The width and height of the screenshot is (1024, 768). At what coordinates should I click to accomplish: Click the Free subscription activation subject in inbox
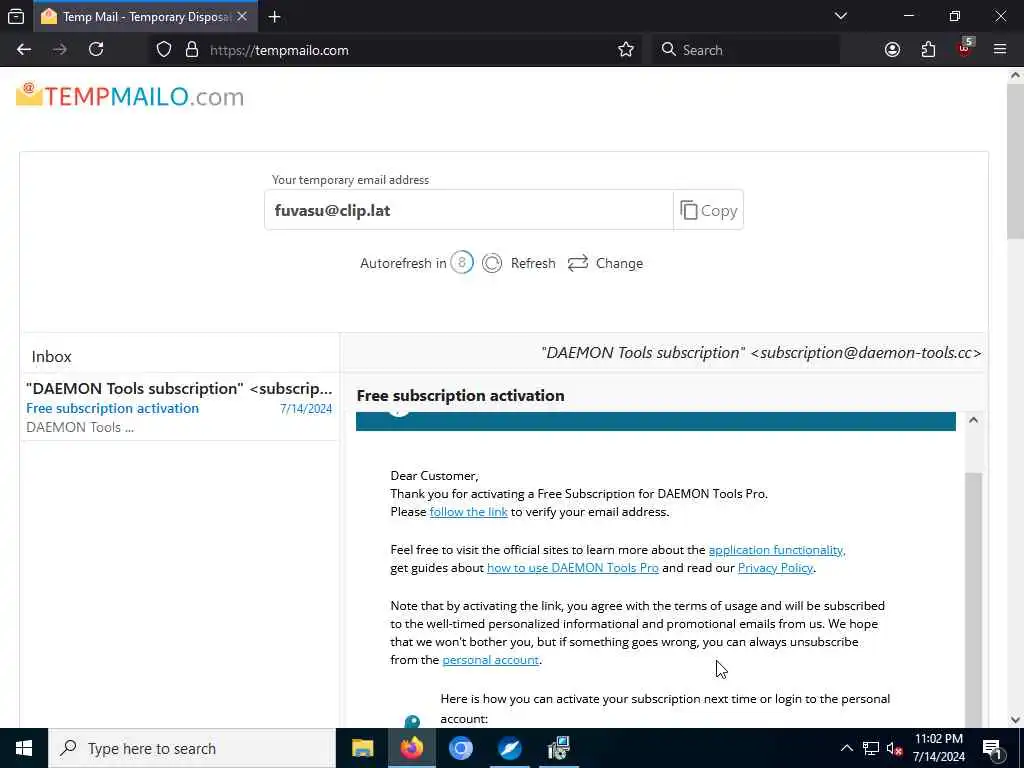pos(112,408)
